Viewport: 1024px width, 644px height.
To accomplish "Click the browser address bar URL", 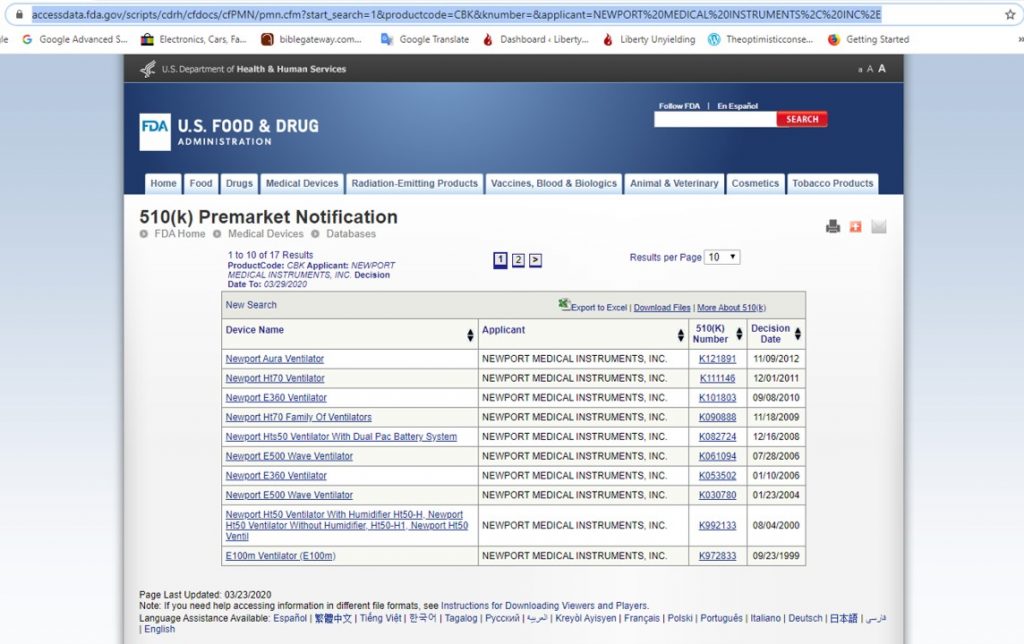I will [456, 14].
